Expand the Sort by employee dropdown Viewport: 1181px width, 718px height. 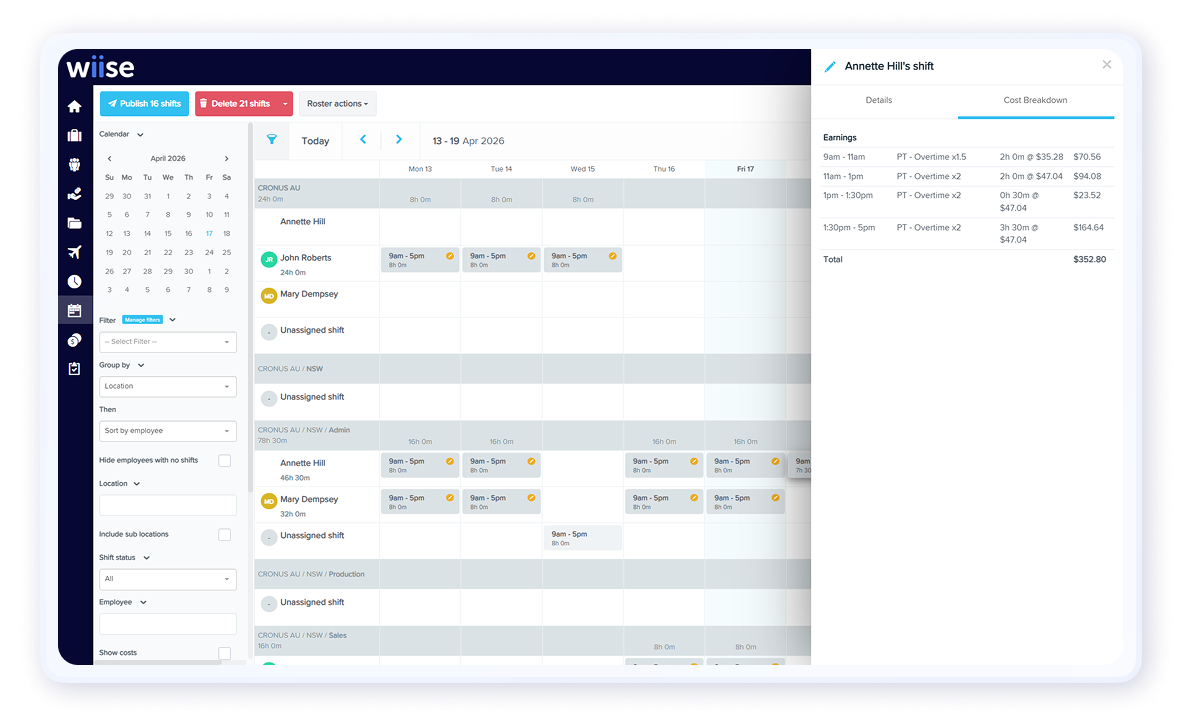click(x=168, y=431)
